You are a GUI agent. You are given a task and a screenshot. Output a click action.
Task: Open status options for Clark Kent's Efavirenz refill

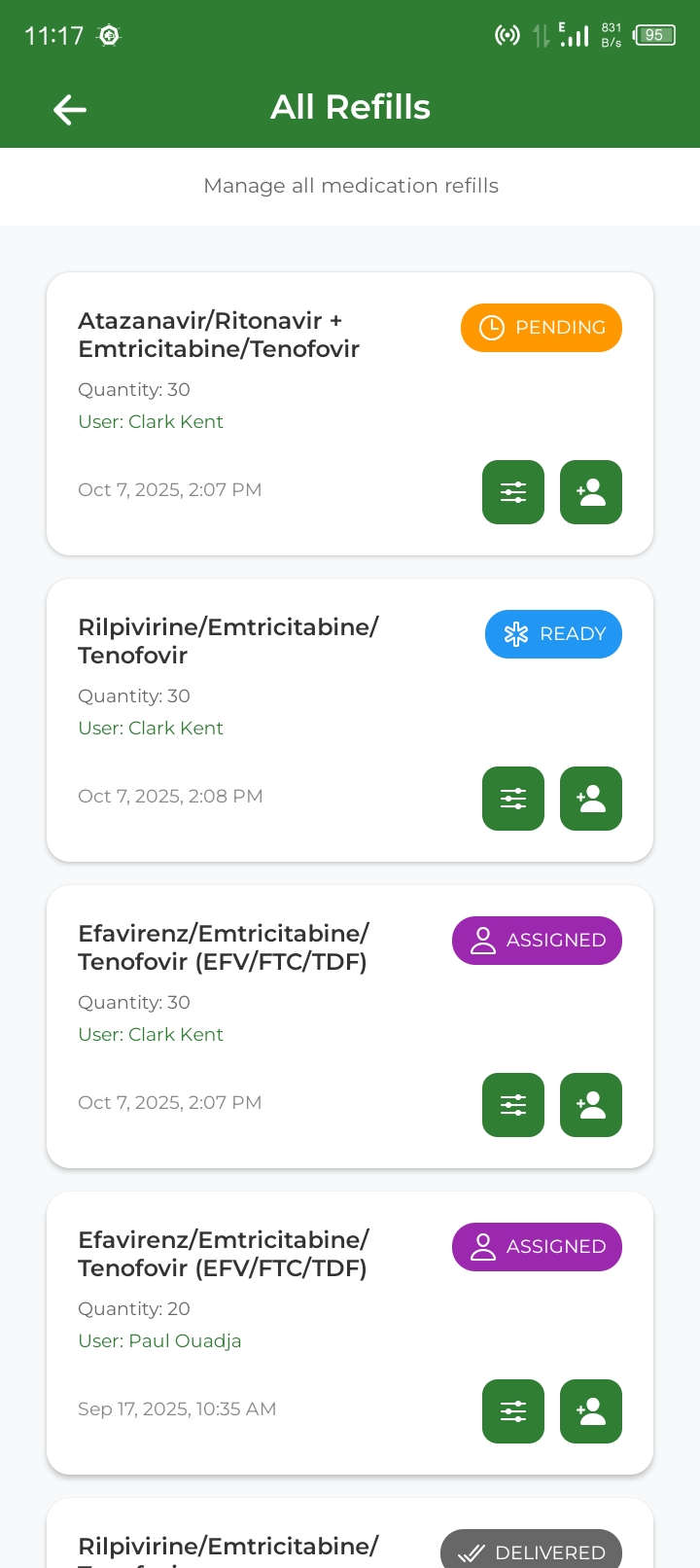tap(513, 1105)
